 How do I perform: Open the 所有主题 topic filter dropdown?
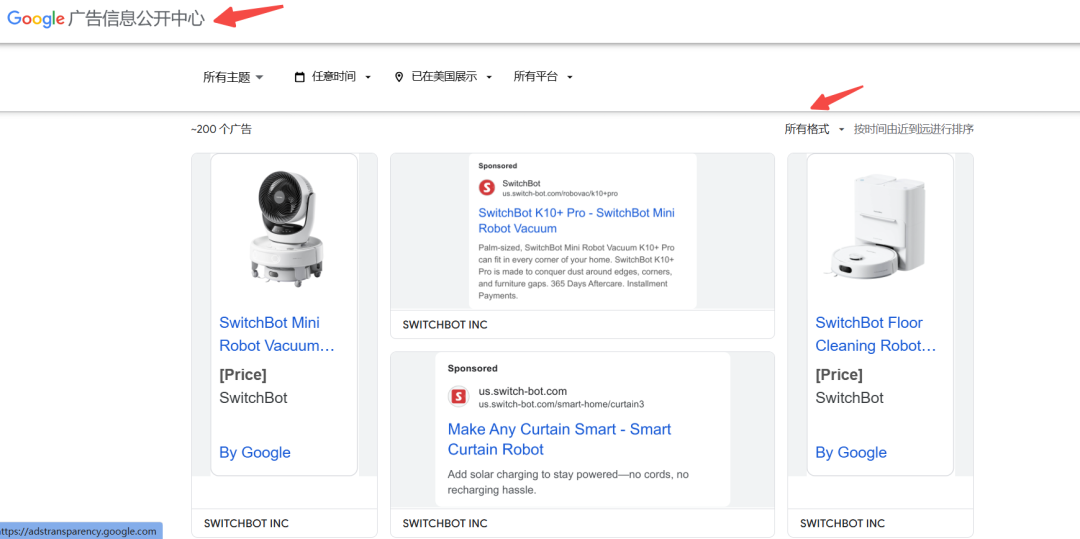[233, 77]
